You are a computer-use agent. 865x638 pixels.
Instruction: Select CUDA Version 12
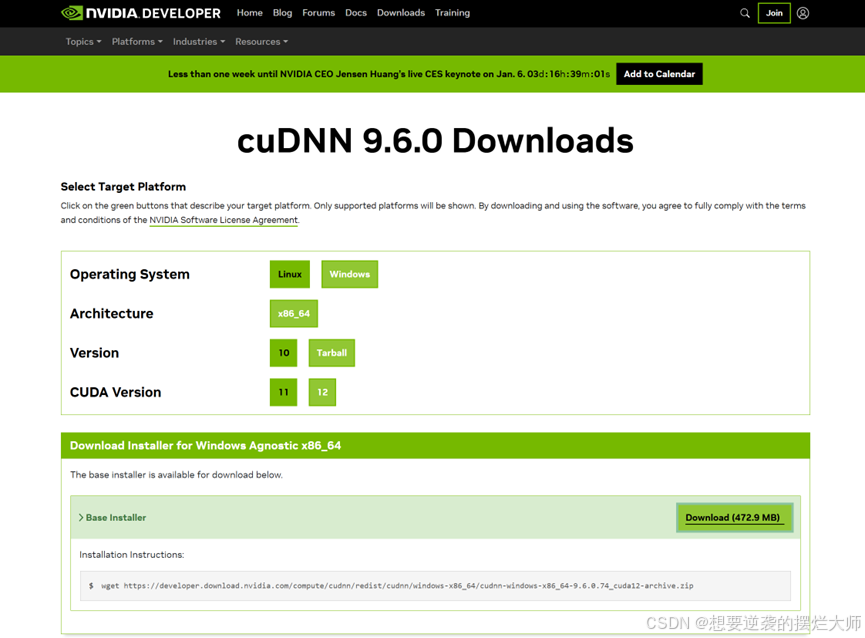322,392
